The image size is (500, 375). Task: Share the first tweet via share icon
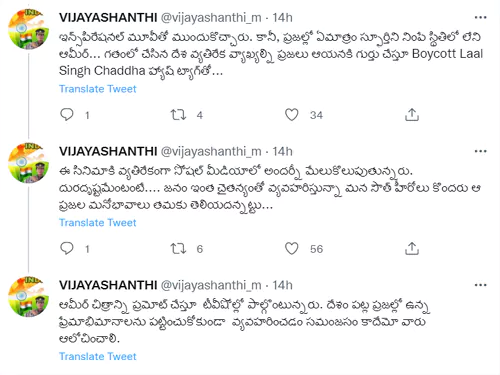click(412, 115)
